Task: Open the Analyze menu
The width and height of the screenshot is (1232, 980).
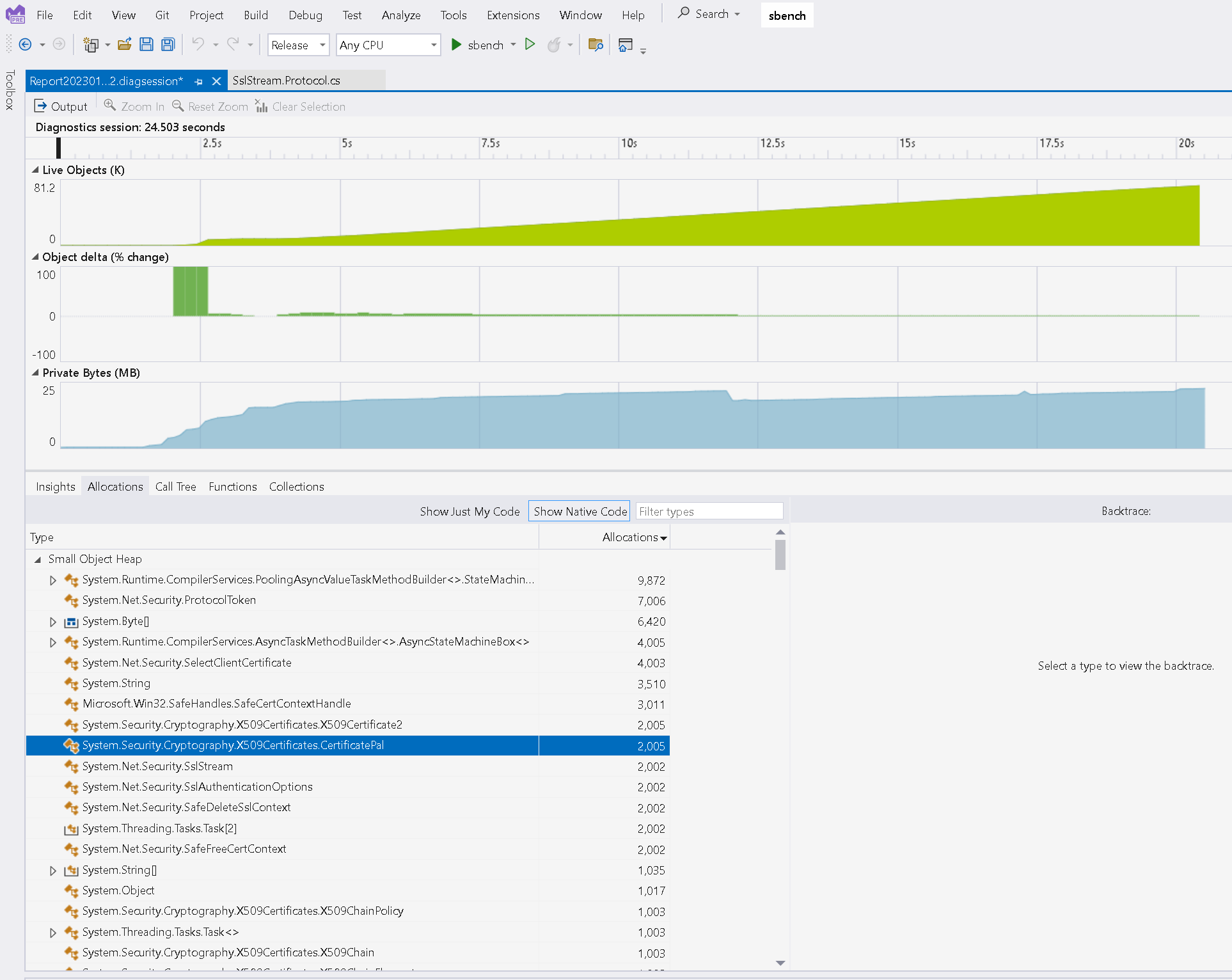Action: [400, 15]
